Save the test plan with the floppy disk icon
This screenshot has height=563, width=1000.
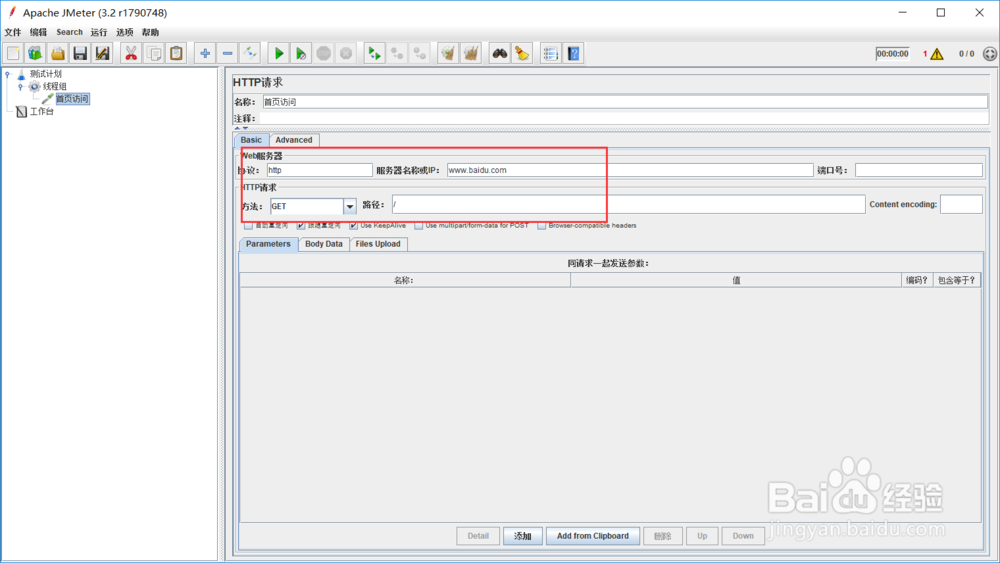pyautogui.click(x=80, y=54)
